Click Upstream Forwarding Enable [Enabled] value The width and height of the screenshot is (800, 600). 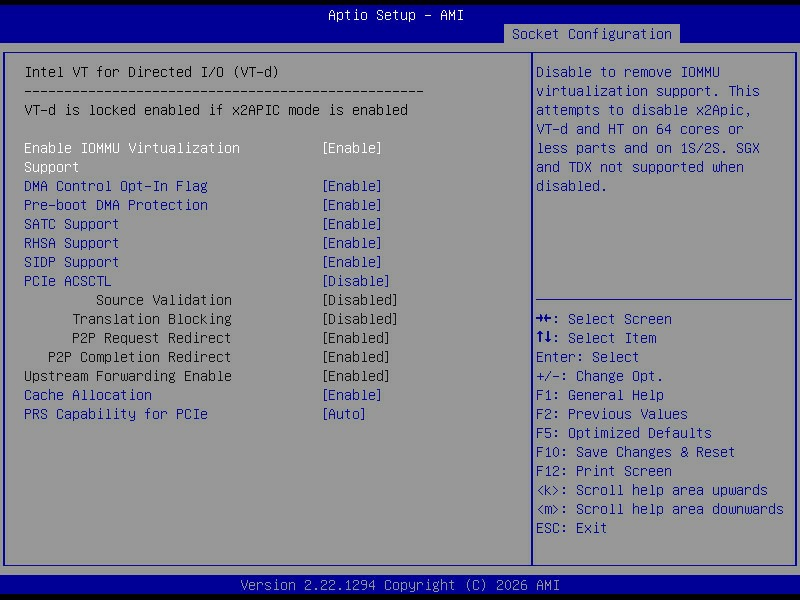(356, 376)
